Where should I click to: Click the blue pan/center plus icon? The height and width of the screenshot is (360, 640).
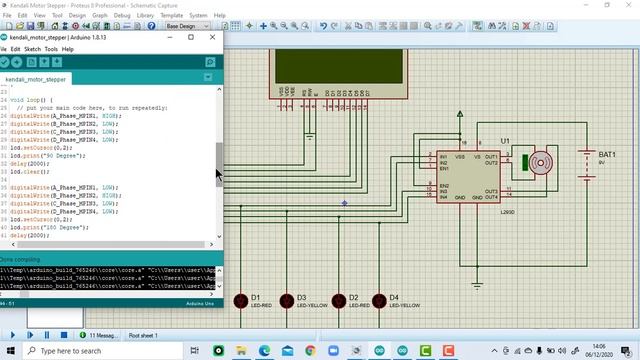(x=263, y=26)
